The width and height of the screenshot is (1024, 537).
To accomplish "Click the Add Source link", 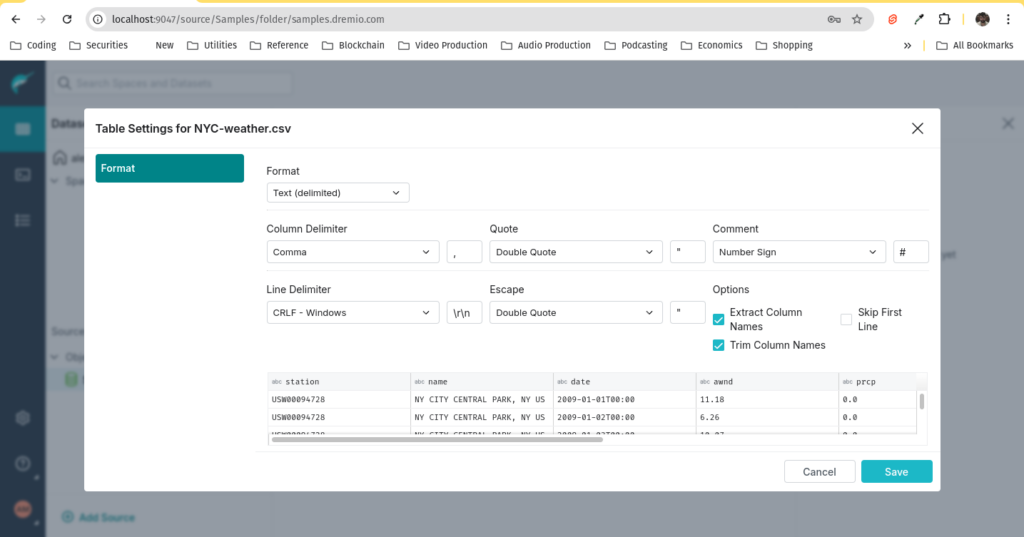I will tap(99, 517).
